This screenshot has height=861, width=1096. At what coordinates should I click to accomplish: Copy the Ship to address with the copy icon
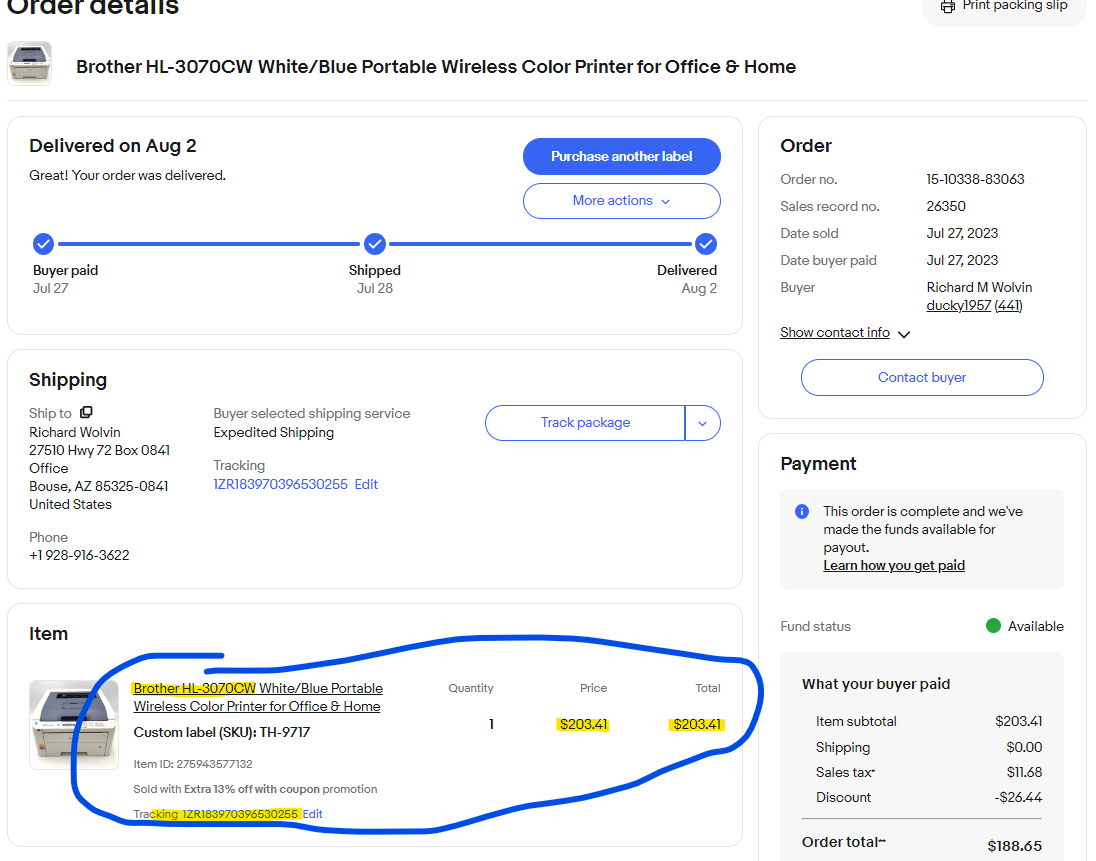click(86, 412)
